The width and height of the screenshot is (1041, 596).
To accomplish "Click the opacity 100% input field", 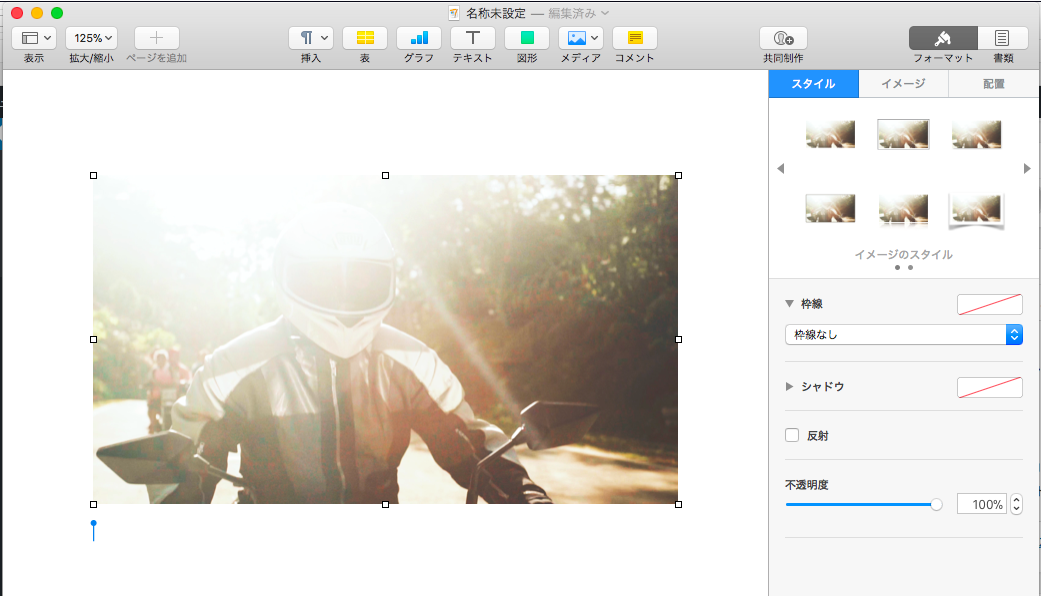I will click(981, 505).
